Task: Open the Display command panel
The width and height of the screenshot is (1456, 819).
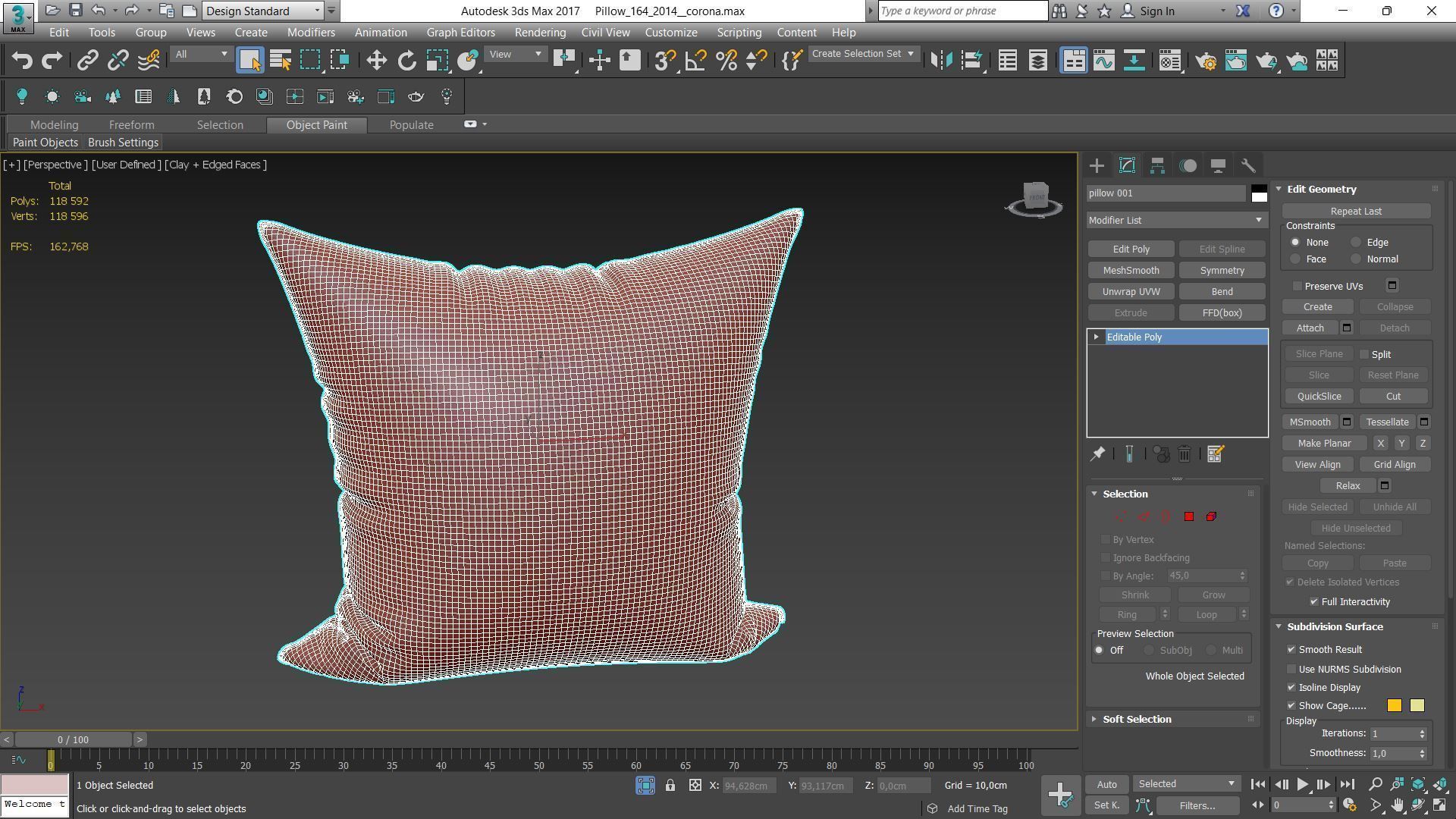Action: pyautogui.click(x=1218, y=165)
